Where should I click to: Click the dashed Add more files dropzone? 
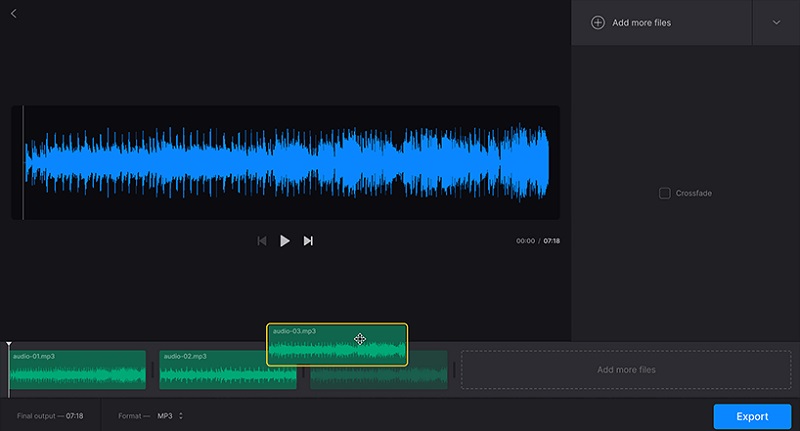[x=626, y=370]
